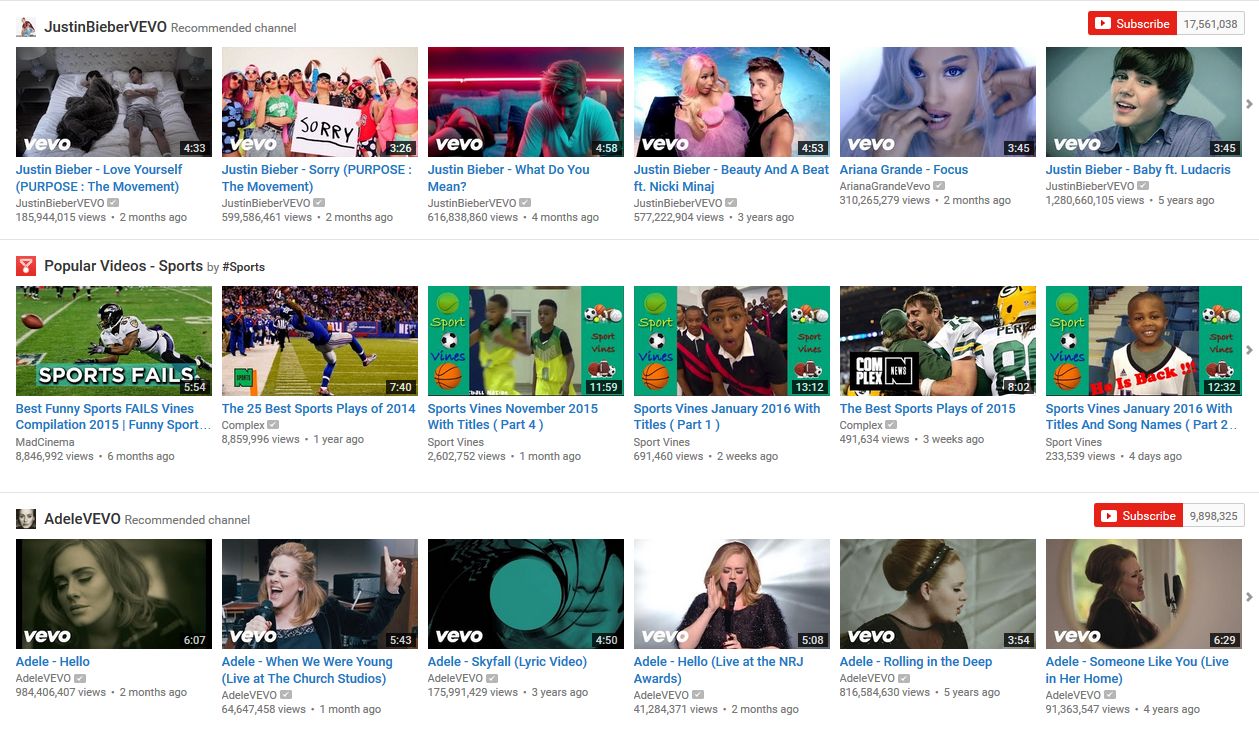Open 'Beauty And A Beat ft. Nicki Minaj' title

click(x=731, y=178)
